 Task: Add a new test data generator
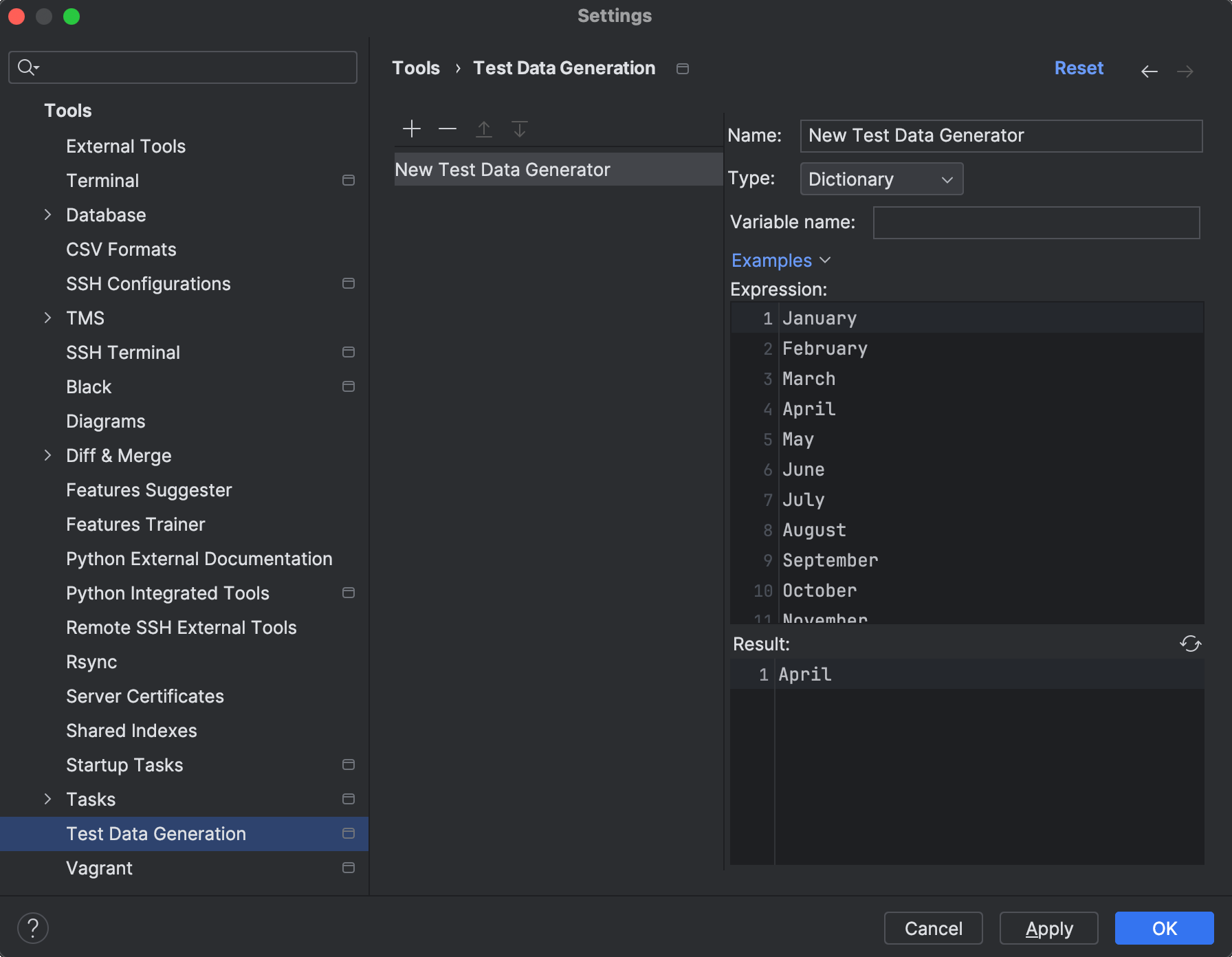click(411, 129)
